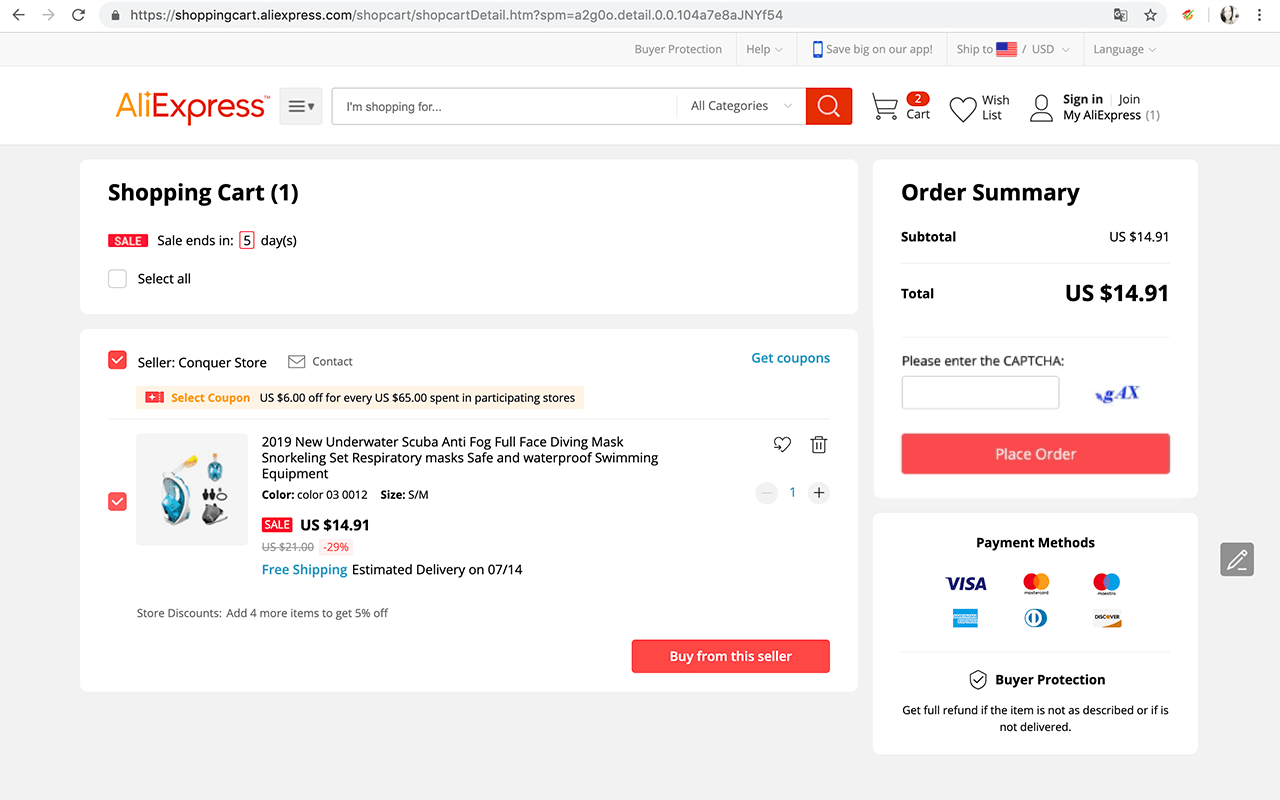The image size is (1280, 800).
Task: Click the browser forward arrow
Action: (48, 15)
